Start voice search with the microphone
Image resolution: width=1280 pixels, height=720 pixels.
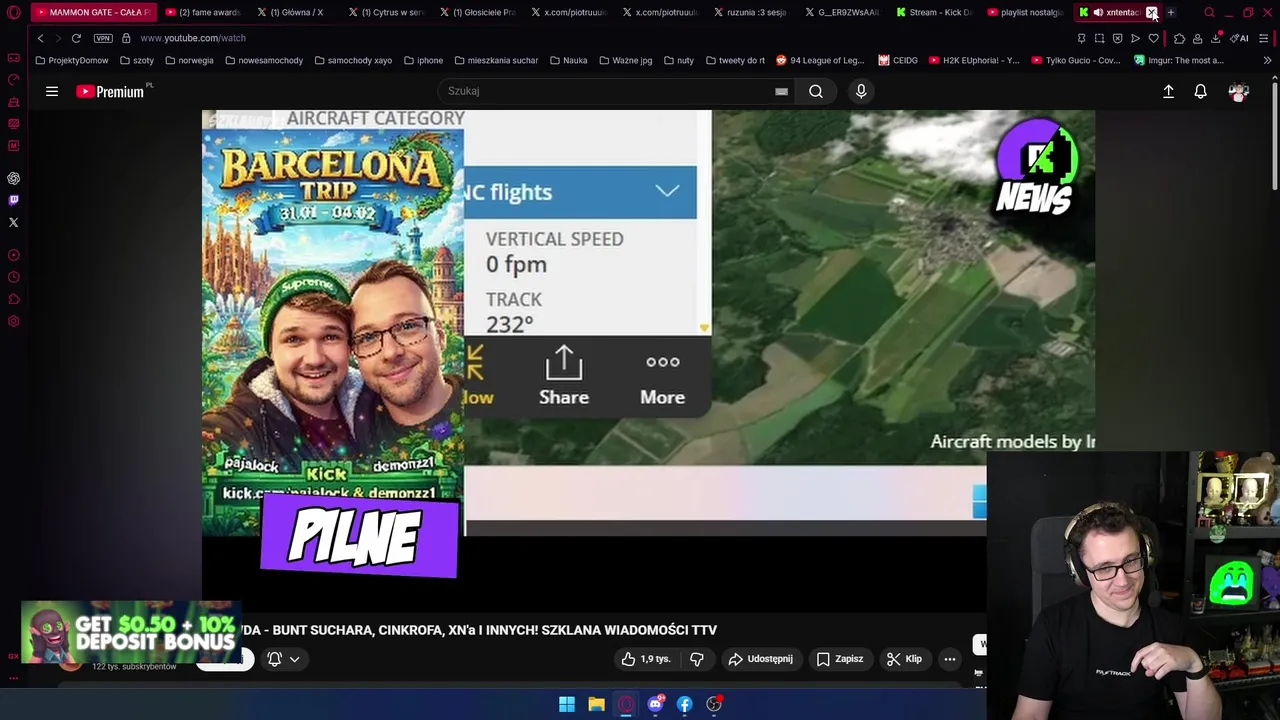[x=861, y=91]
